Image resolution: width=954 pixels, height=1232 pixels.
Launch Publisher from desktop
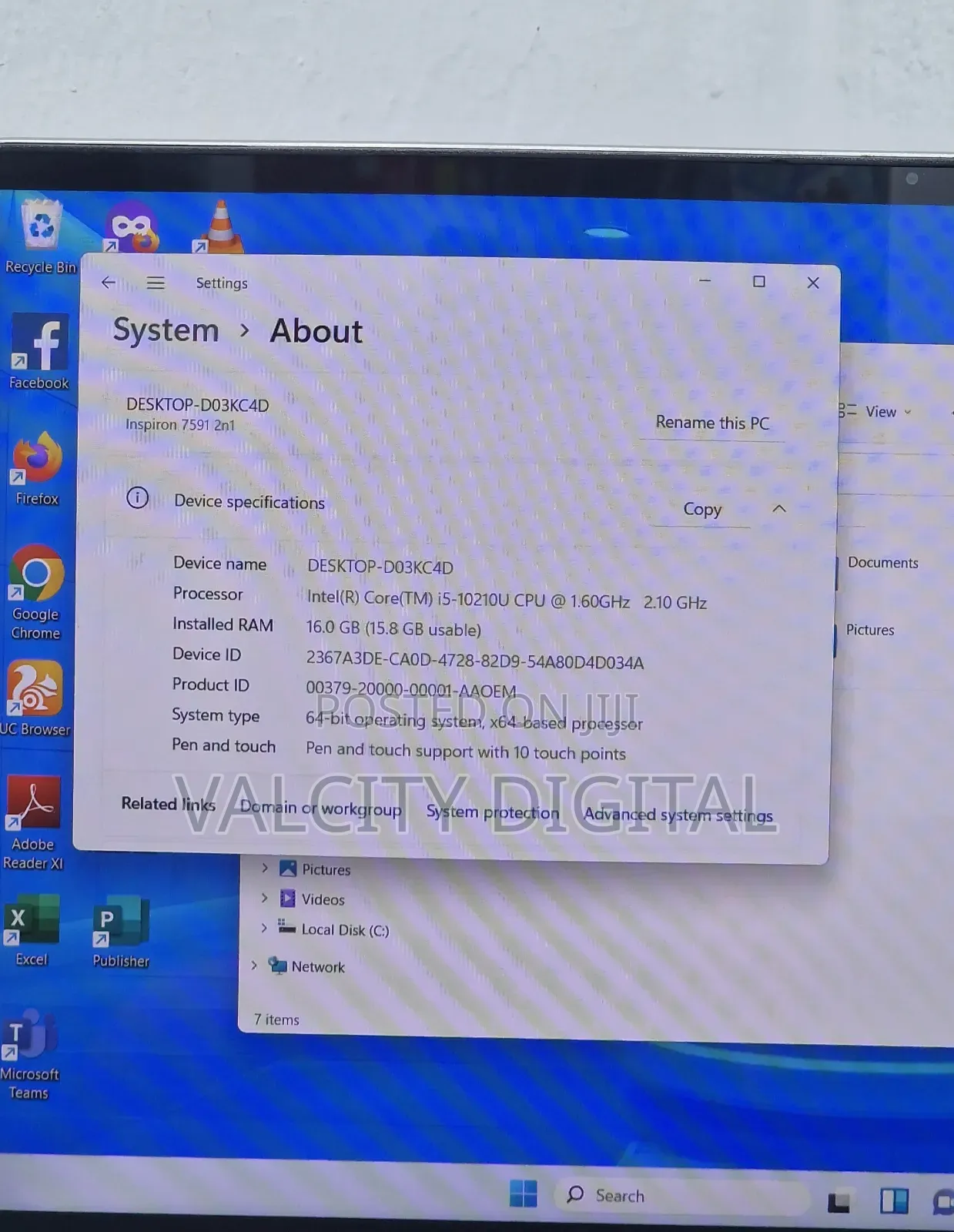121,931
